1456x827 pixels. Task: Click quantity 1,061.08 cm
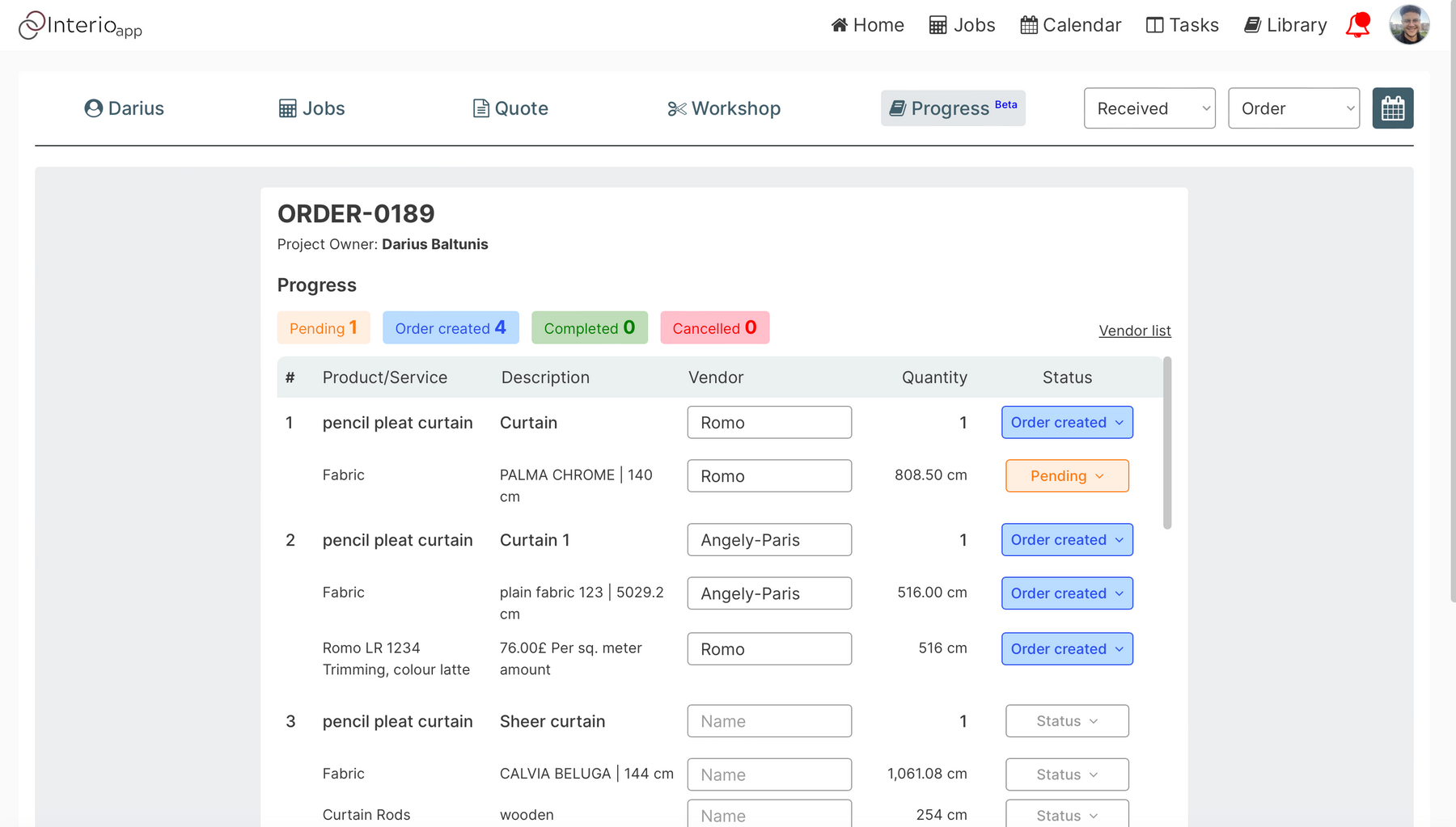click(x=927, y=774)
